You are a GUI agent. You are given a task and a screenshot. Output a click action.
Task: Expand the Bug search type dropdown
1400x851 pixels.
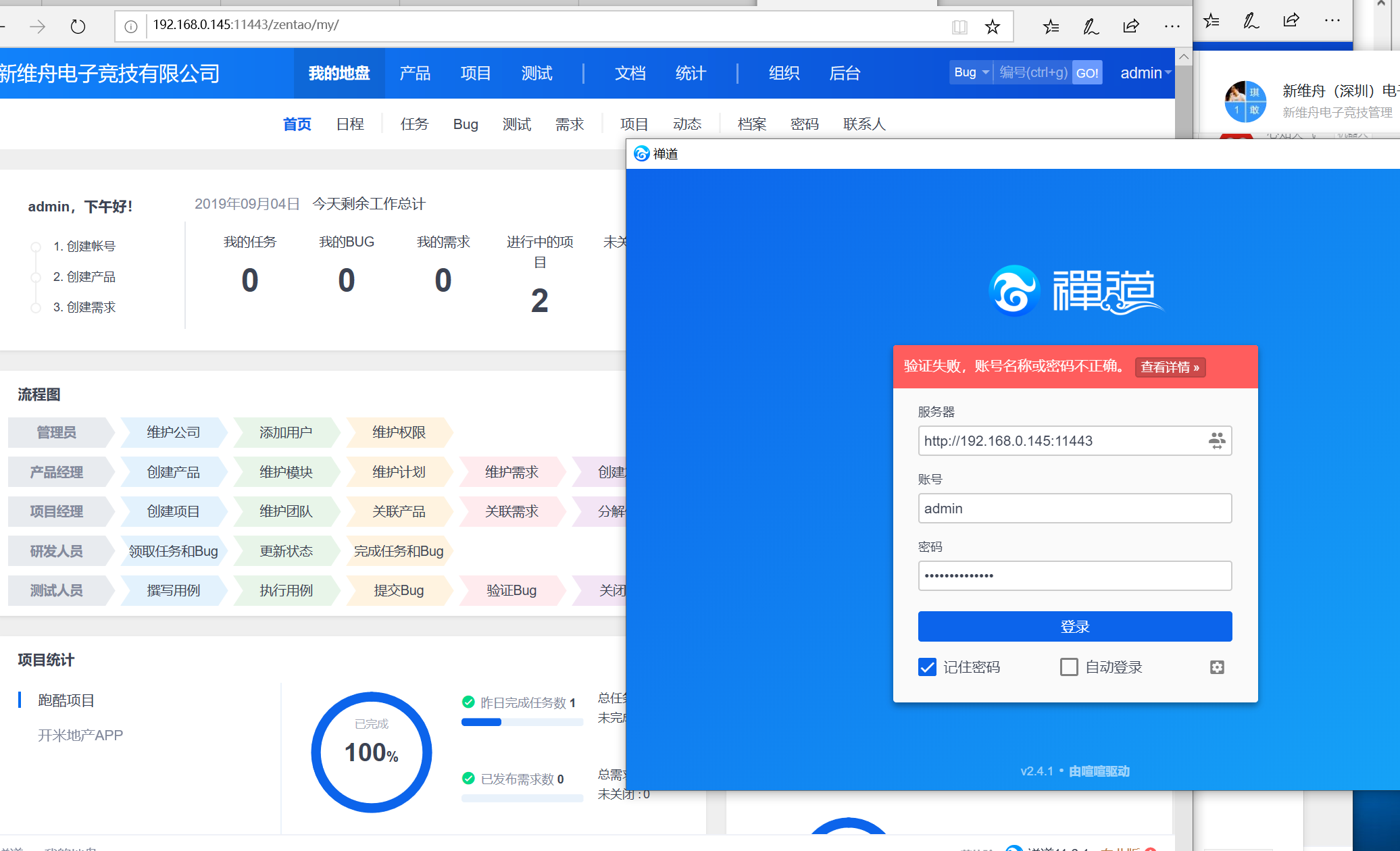pyautogui.click(x=970, y=72)
